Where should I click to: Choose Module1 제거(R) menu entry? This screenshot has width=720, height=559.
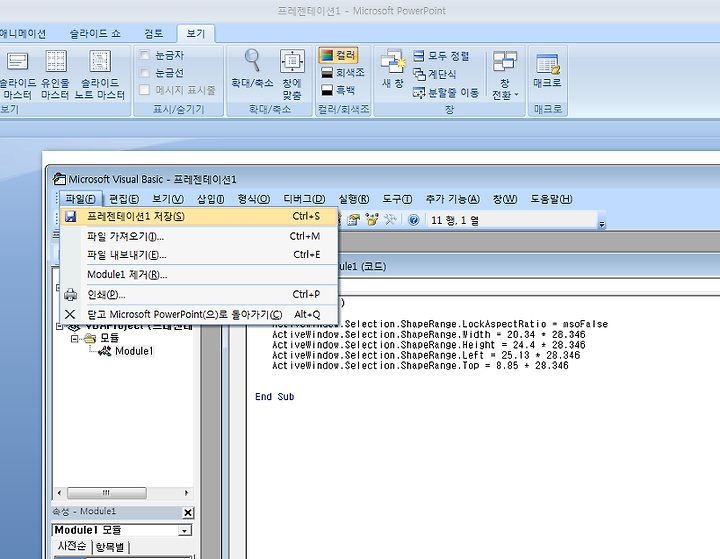pos(199,275)
